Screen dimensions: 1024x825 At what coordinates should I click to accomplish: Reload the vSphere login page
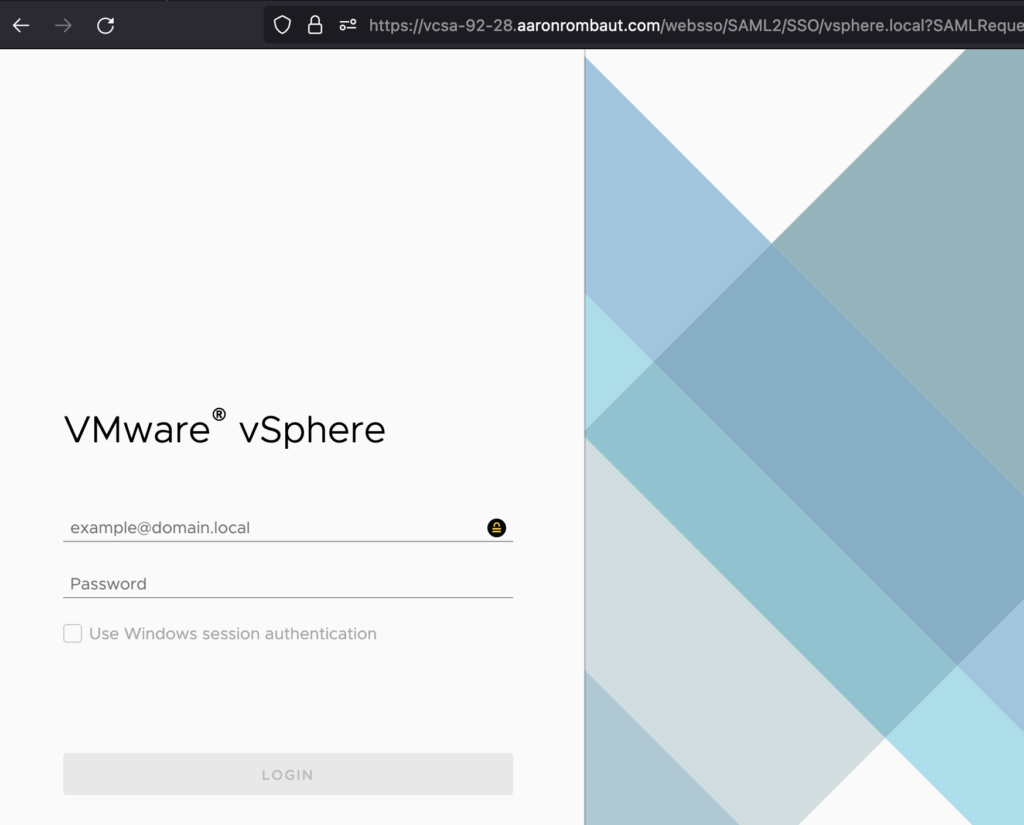[x=105, y=26]
